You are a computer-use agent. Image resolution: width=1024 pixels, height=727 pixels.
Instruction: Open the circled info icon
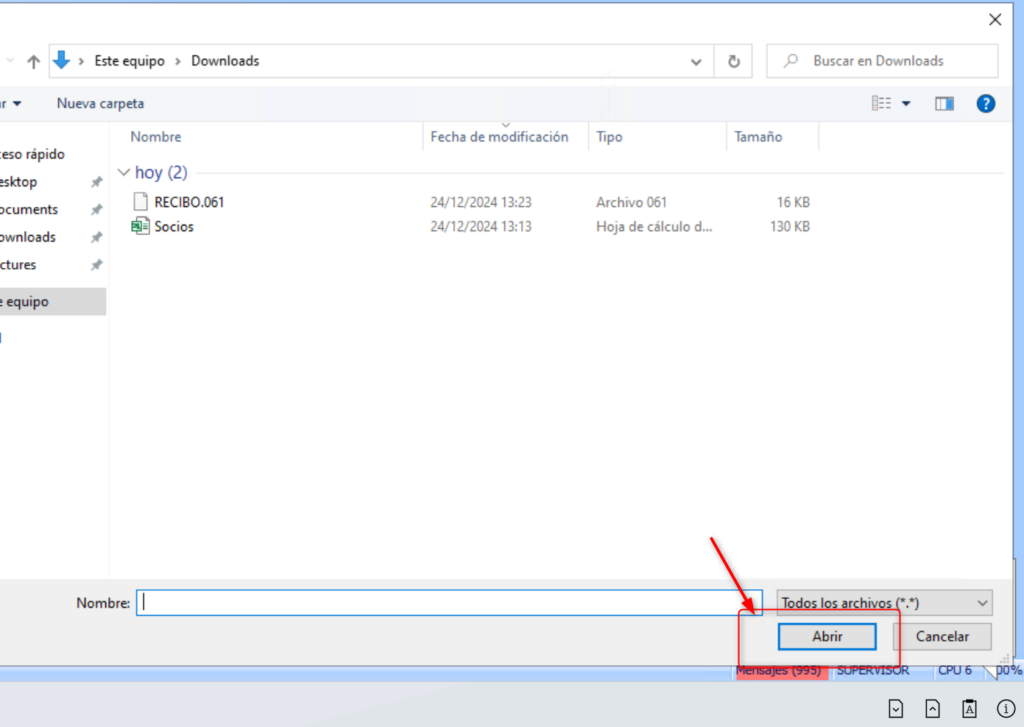pyautogui.click(x=1006, y=708)
